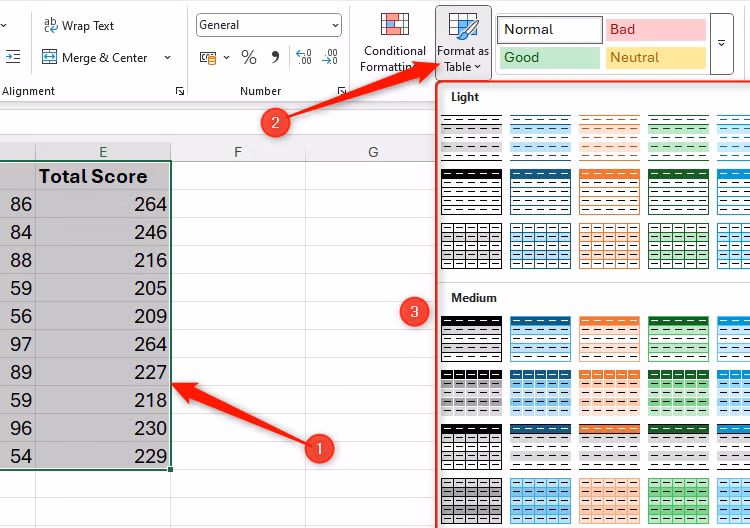
Task: Apply percent style icon
Action: click(249, 58)
